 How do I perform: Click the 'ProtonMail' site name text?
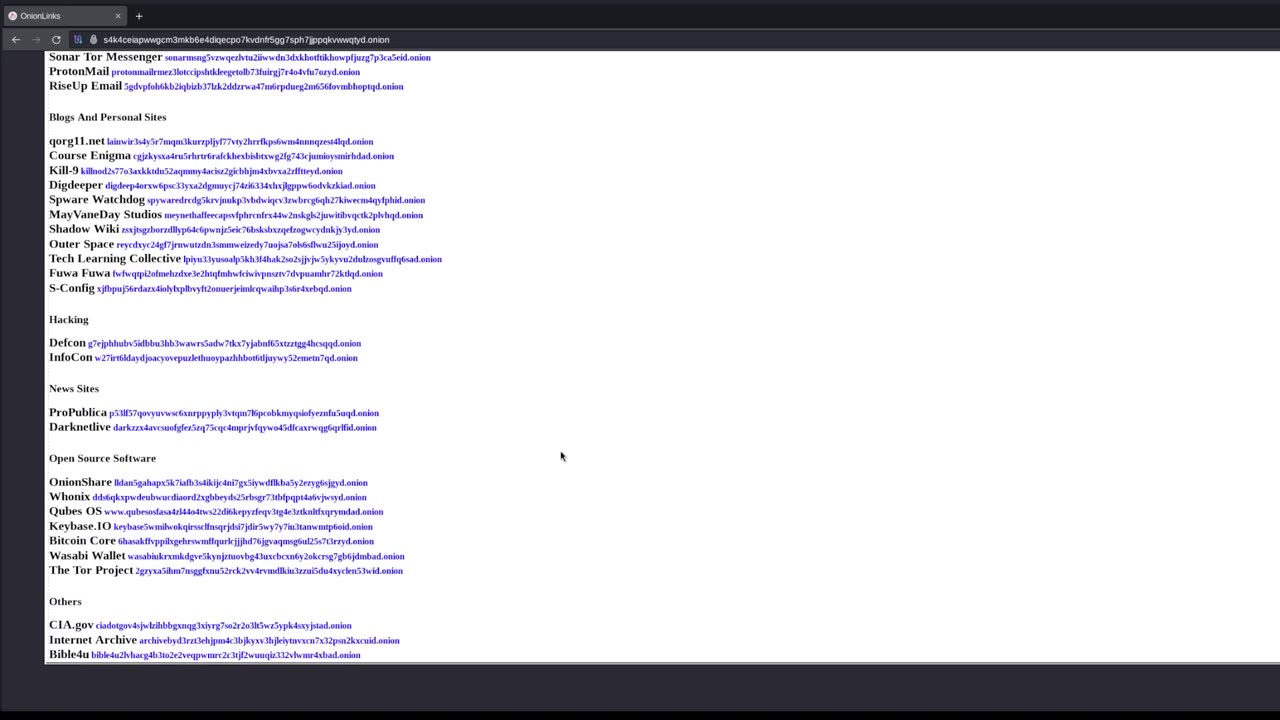click(79, 72)
